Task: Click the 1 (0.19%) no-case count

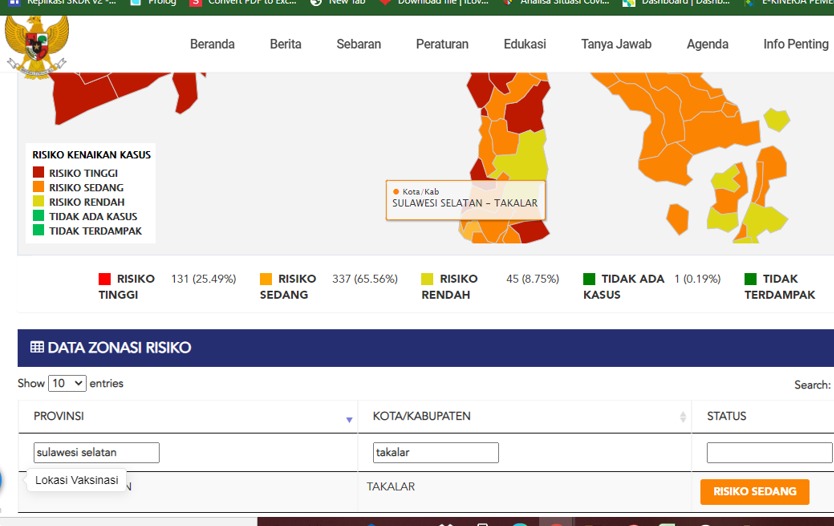Action: click(697, 279)
